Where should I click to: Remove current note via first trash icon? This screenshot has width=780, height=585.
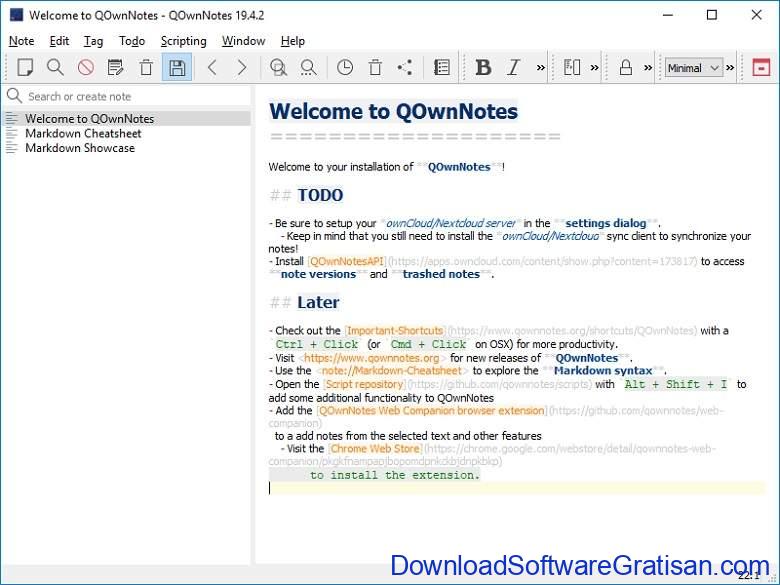(x=146, y=67)
